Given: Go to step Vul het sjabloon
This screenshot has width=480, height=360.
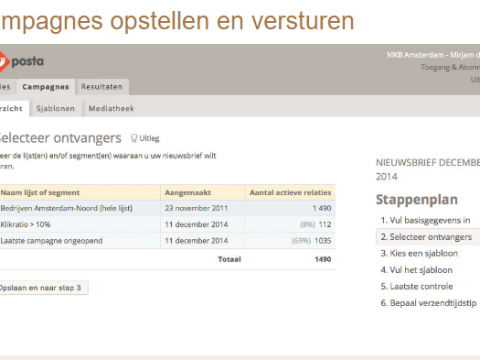Looking at the screenshot, I should tap(417, 270).
